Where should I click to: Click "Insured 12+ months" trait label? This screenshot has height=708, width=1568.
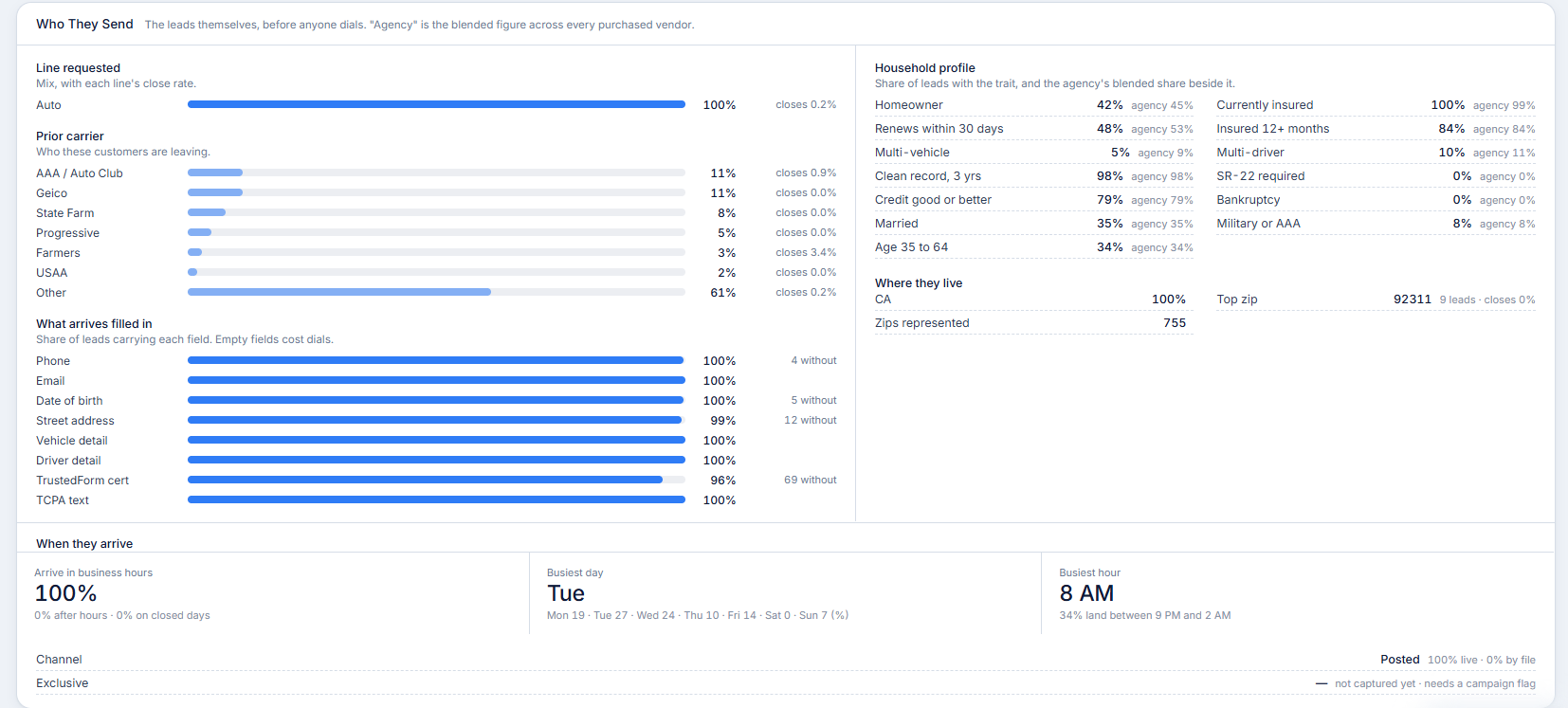(x=1273, y=129)
